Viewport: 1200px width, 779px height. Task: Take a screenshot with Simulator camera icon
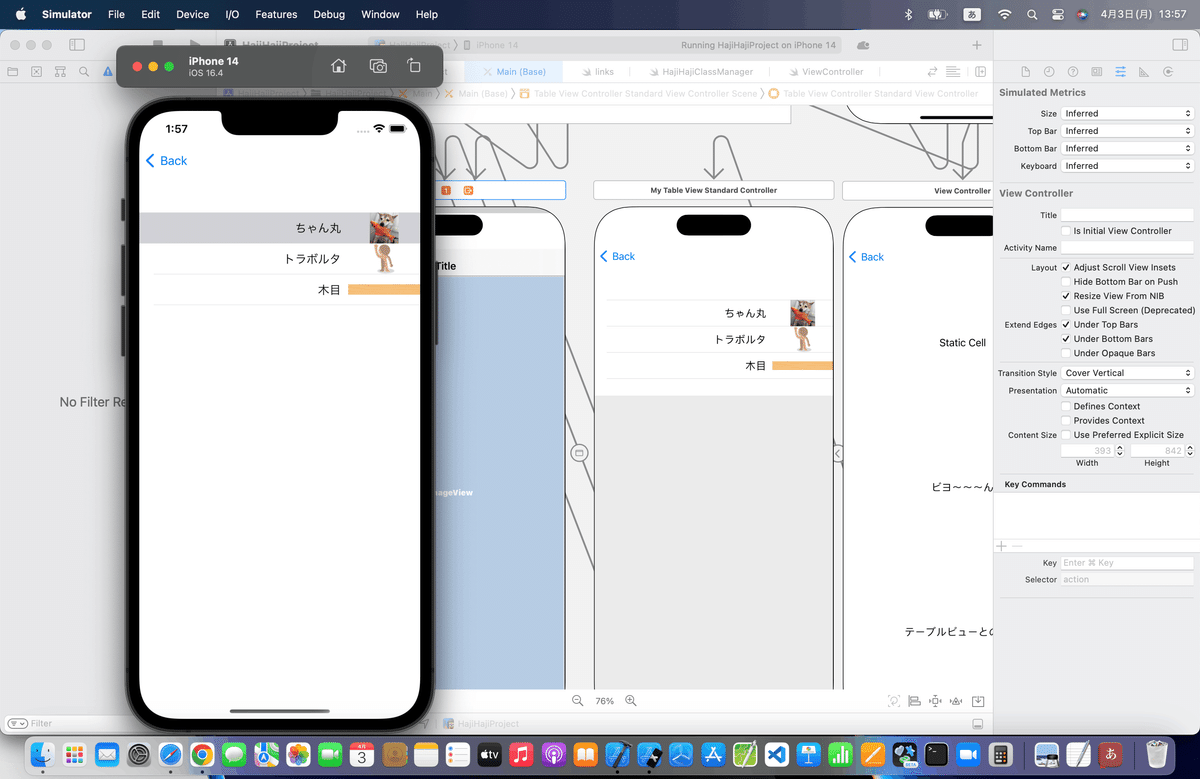[378, 66]
